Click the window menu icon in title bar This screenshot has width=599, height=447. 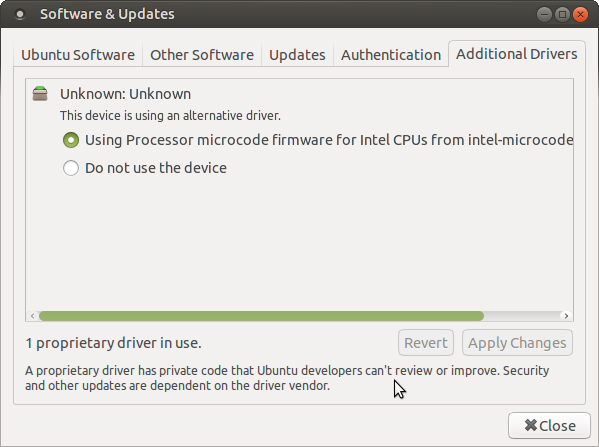tap(19, 15)
